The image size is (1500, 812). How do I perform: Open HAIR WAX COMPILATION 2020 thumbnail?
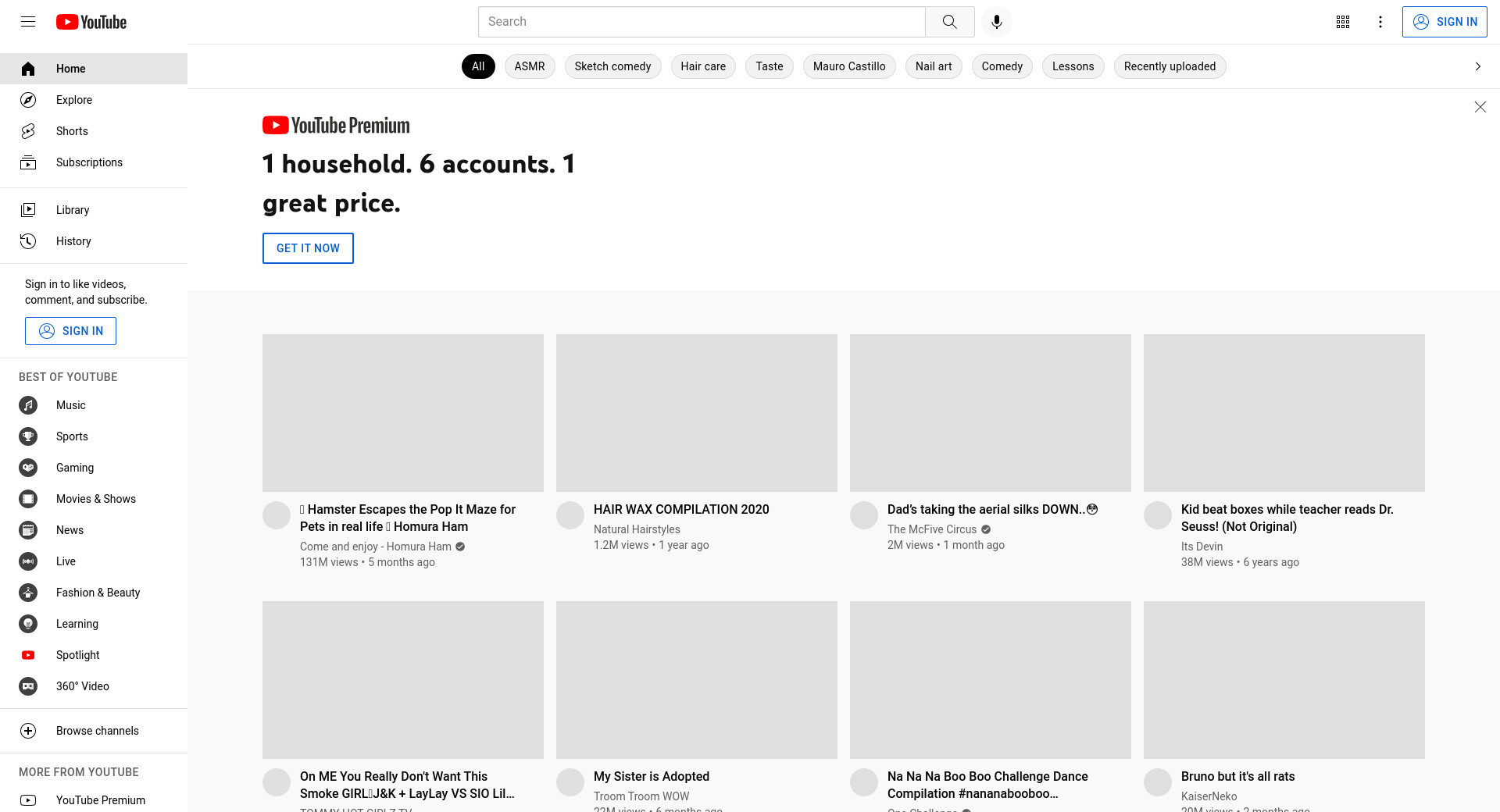click(697, 413)
